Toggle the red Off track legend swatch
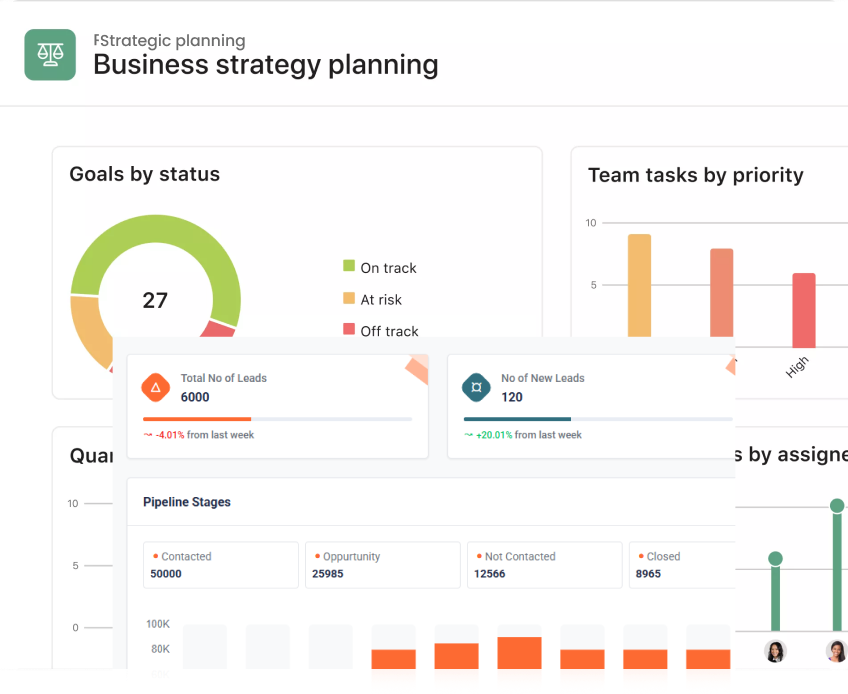Screen dimensions: 848x694 tap(349, 329)
